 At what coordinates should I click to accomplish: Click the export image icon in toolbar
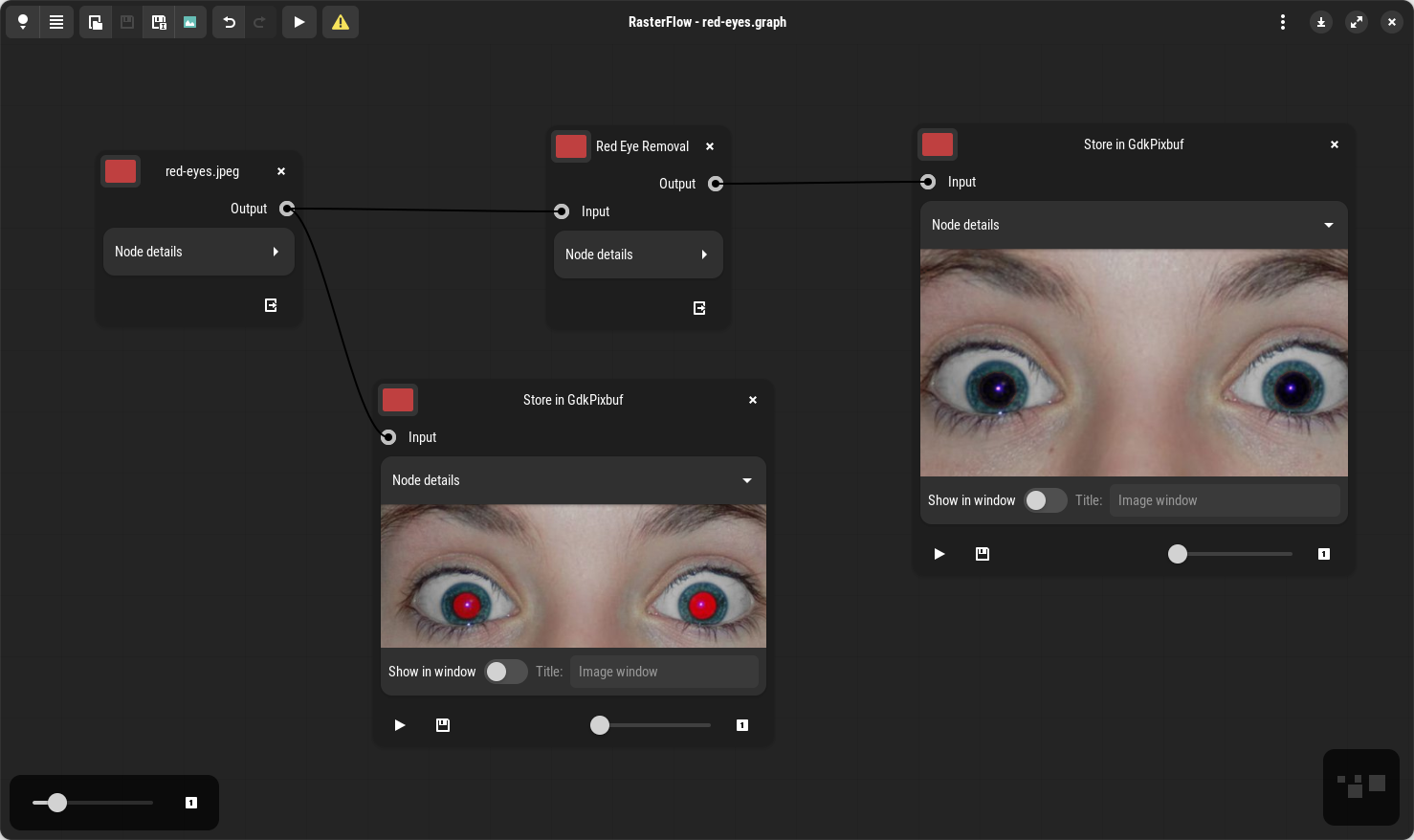(190, 22)
